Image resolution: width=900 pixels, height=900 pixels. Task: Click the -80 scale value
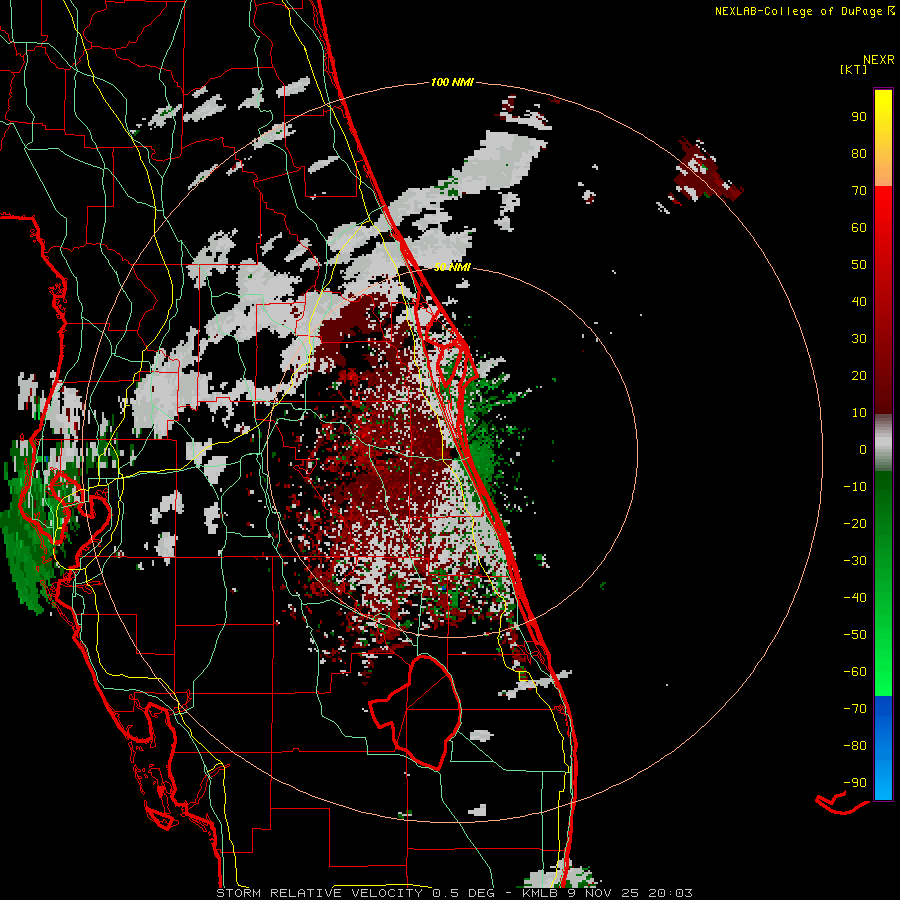(855, 746)
